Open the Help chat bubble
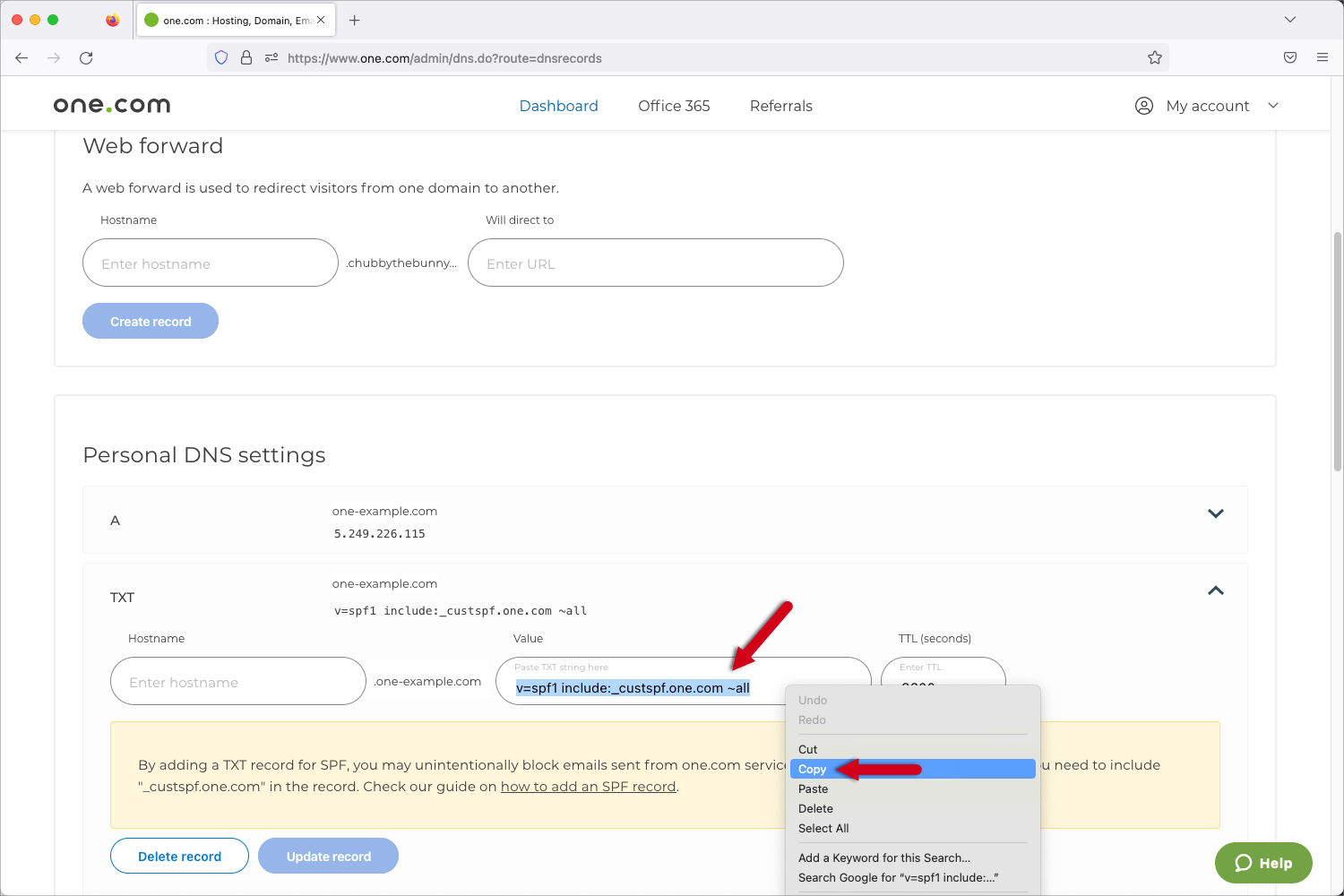 click(1263, 863)
